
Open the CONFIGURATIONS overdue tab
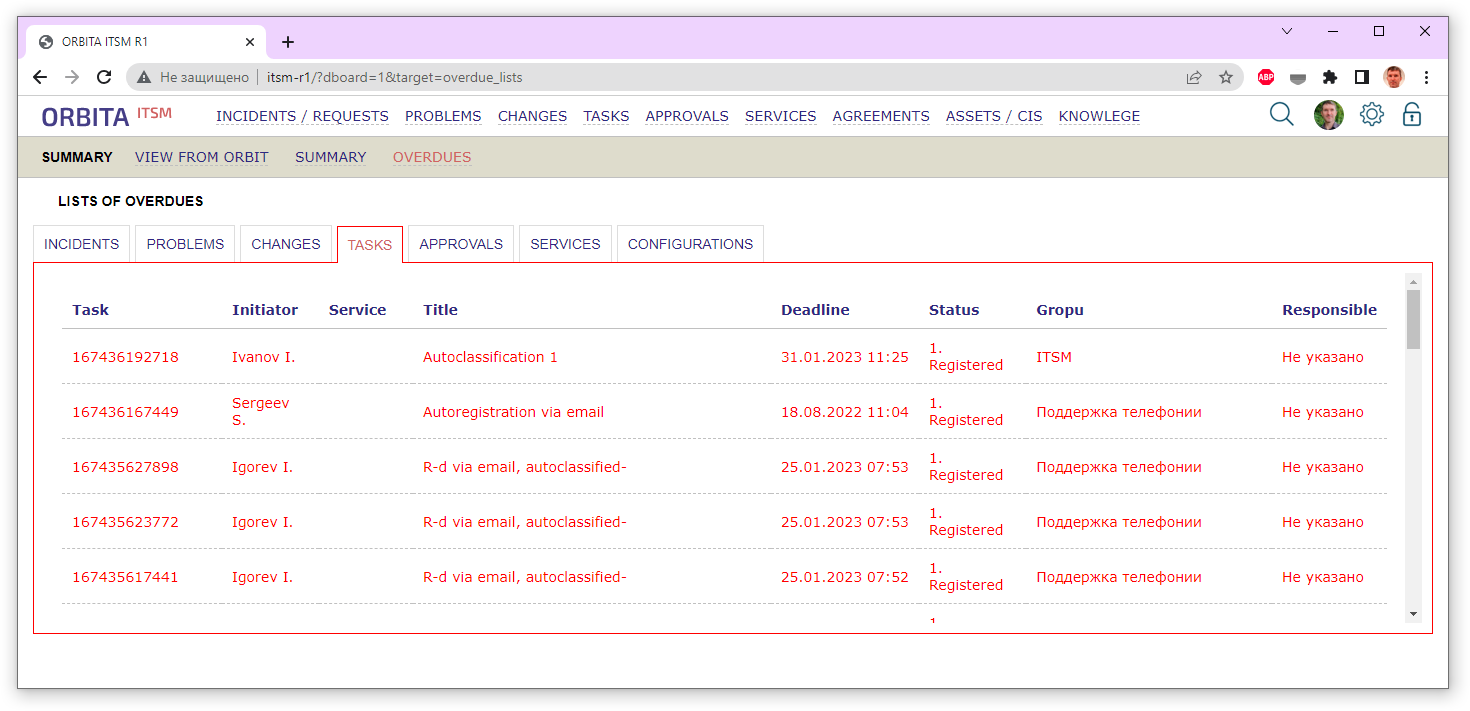(x=690, y=244)
